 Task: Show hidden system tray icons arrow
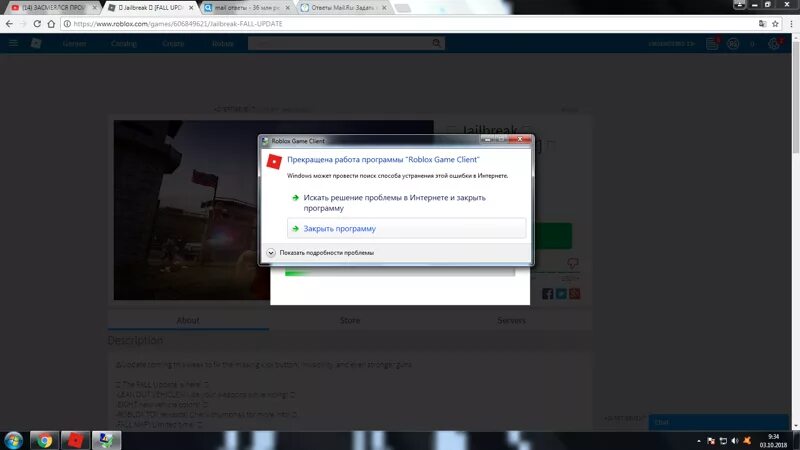699,441
